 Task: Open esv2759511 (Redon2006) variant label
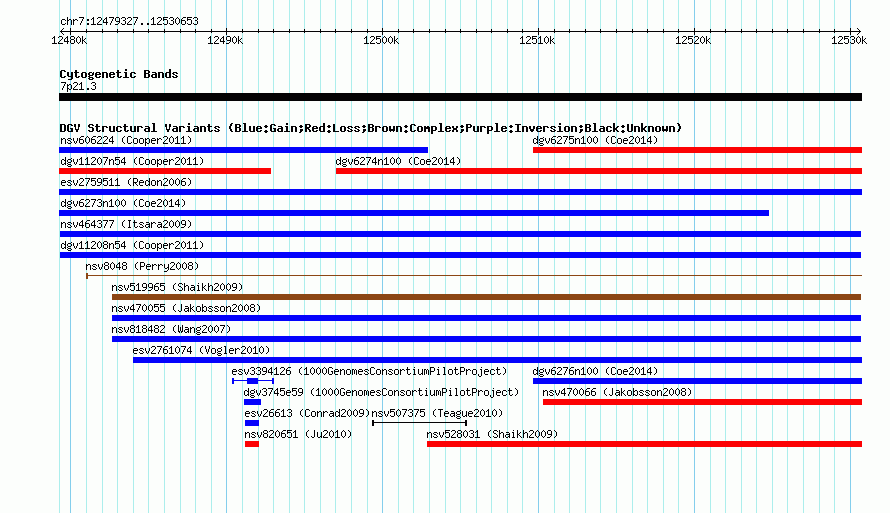tap(126, 182)
